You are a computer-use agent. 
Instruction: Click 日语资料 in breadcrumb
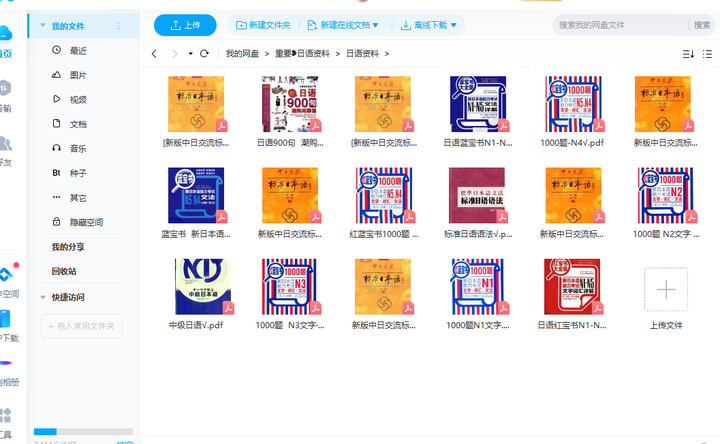tap(362, 54)
